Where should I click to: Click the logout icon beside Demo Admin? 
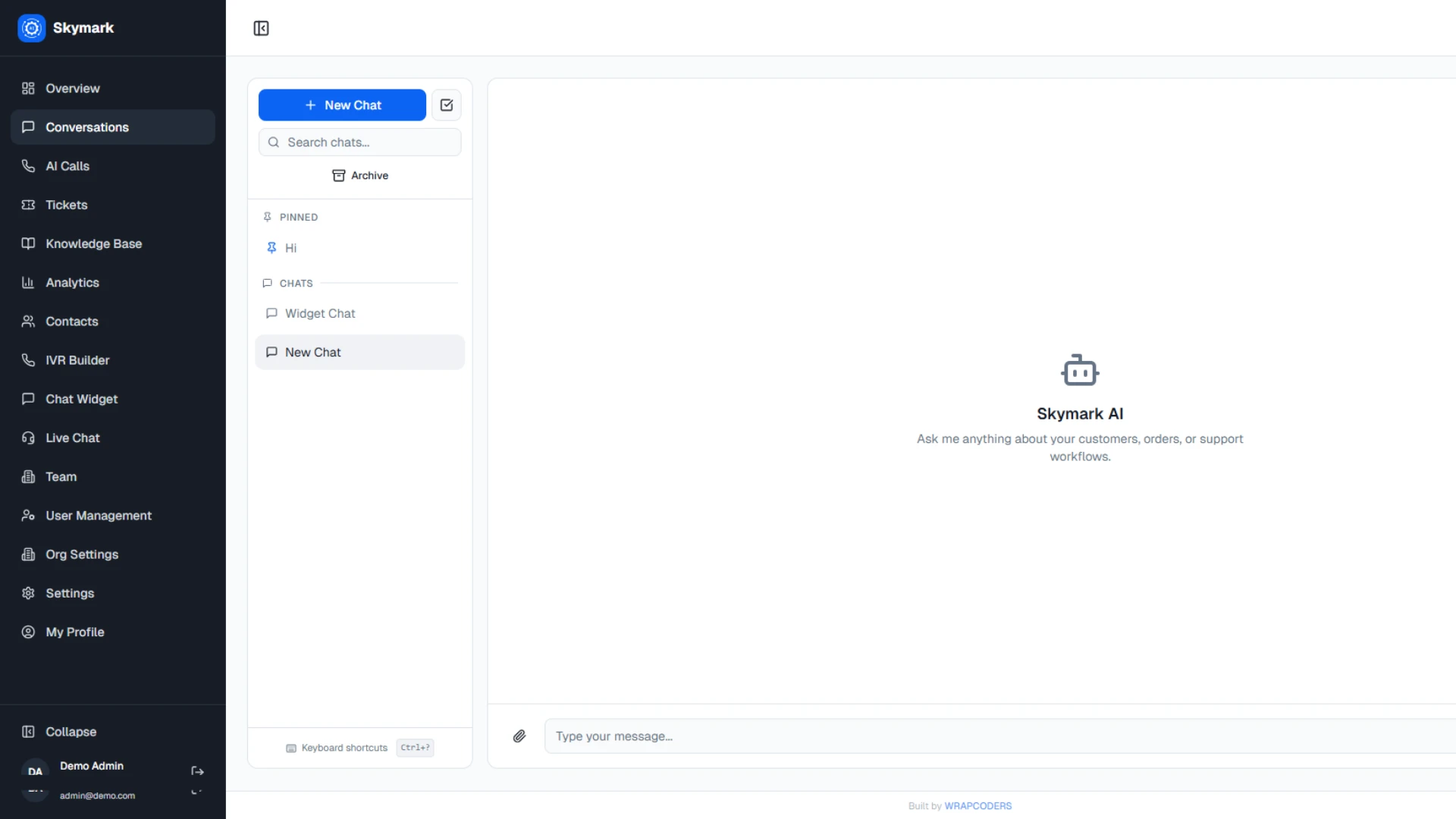197,770
